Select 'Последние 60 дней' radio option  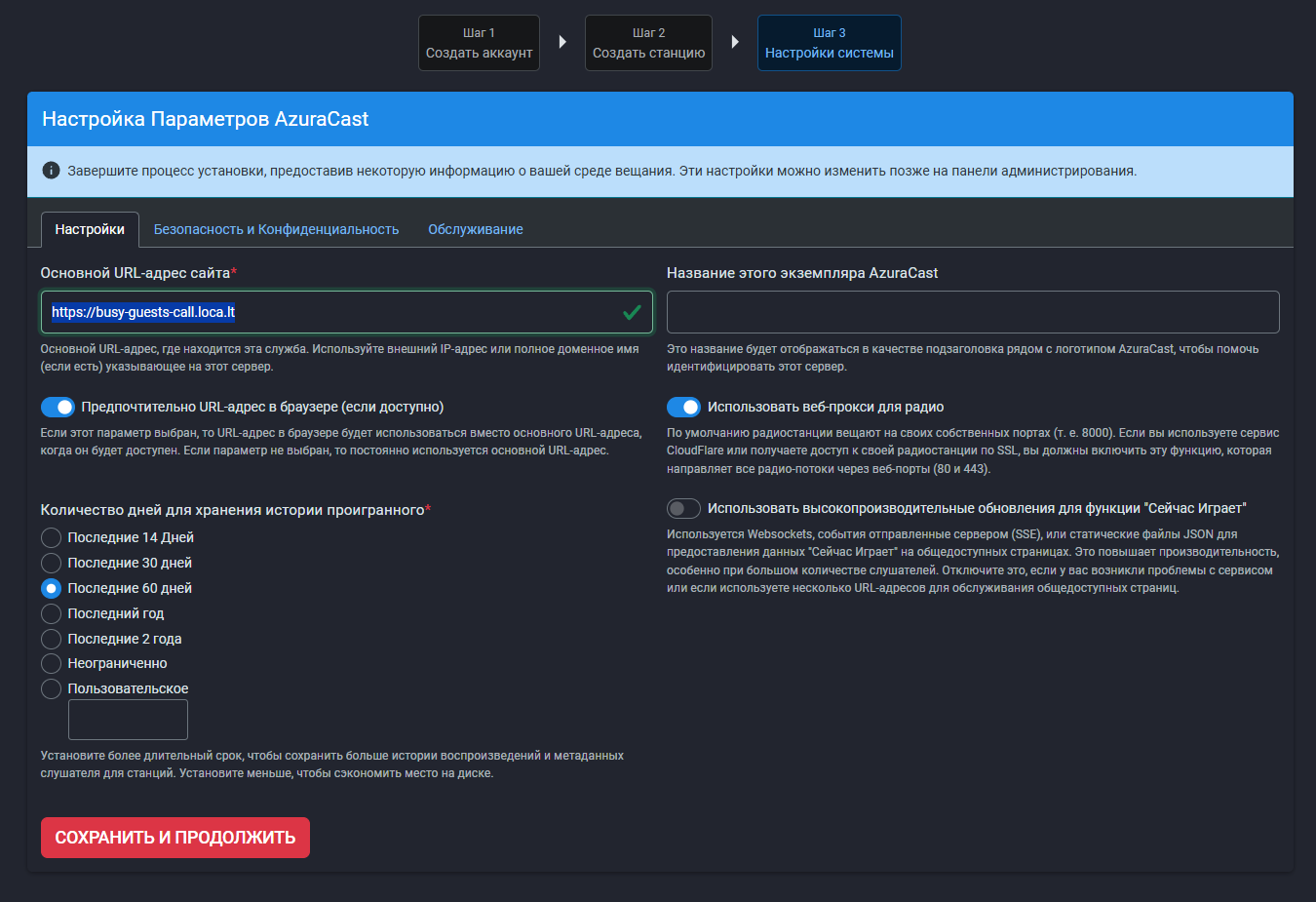coord(52,588)
